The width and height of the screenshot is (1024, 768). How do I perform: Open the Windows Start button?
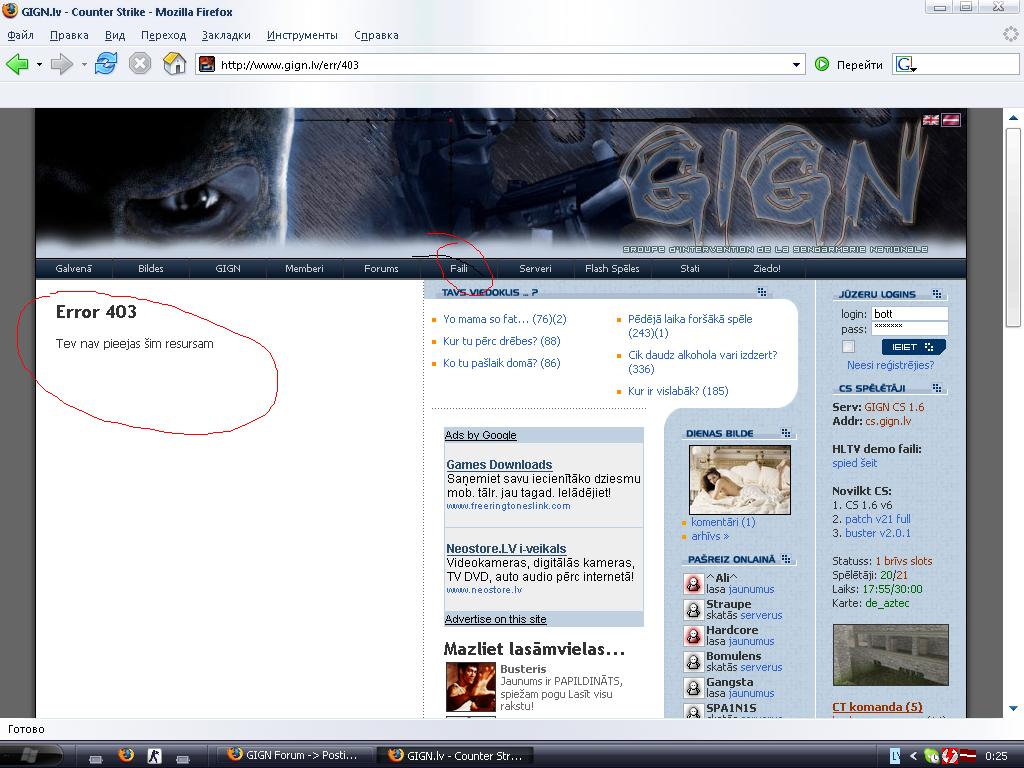coord(31,756)
